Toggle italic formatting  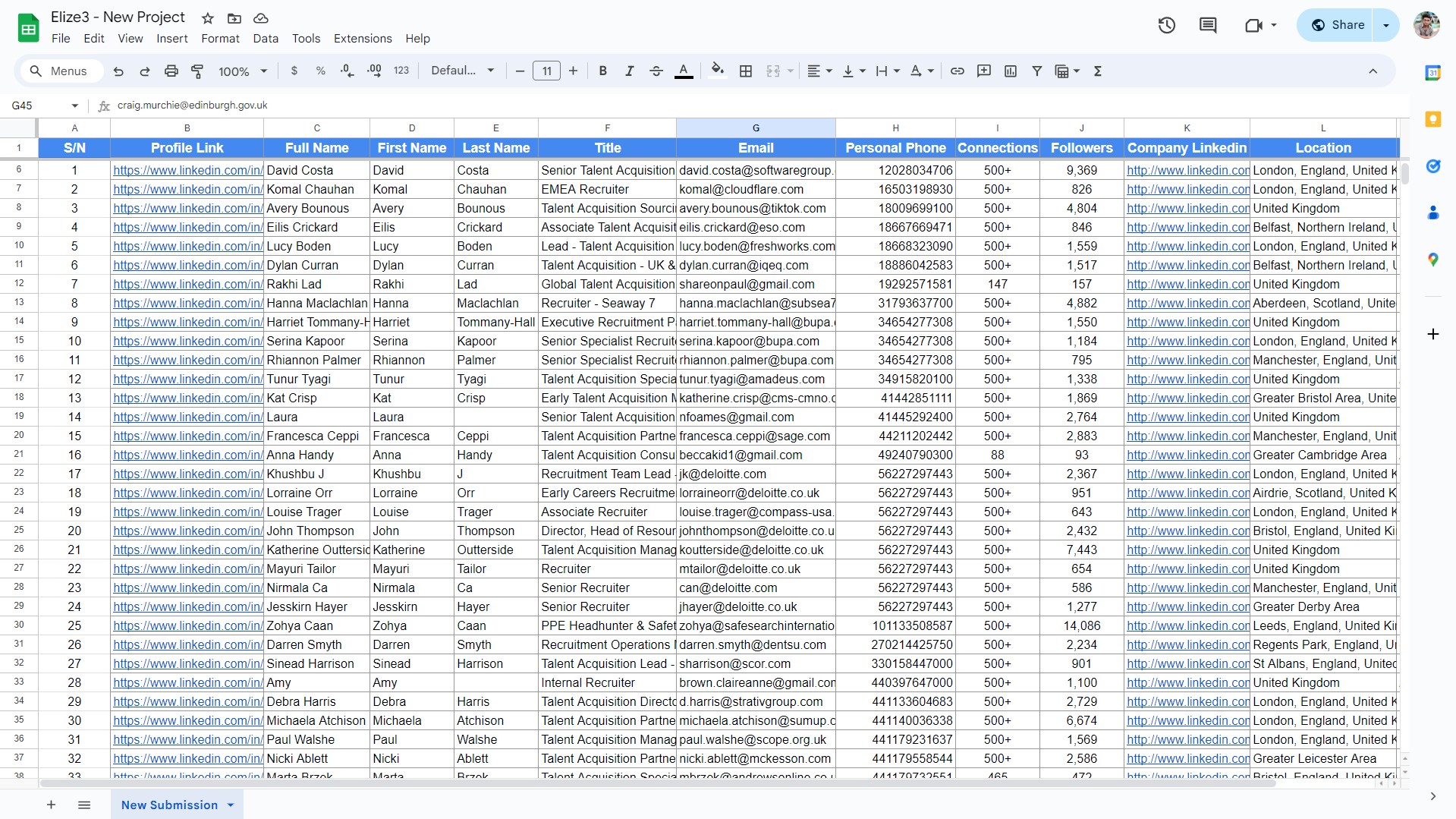tap(629, 71)
